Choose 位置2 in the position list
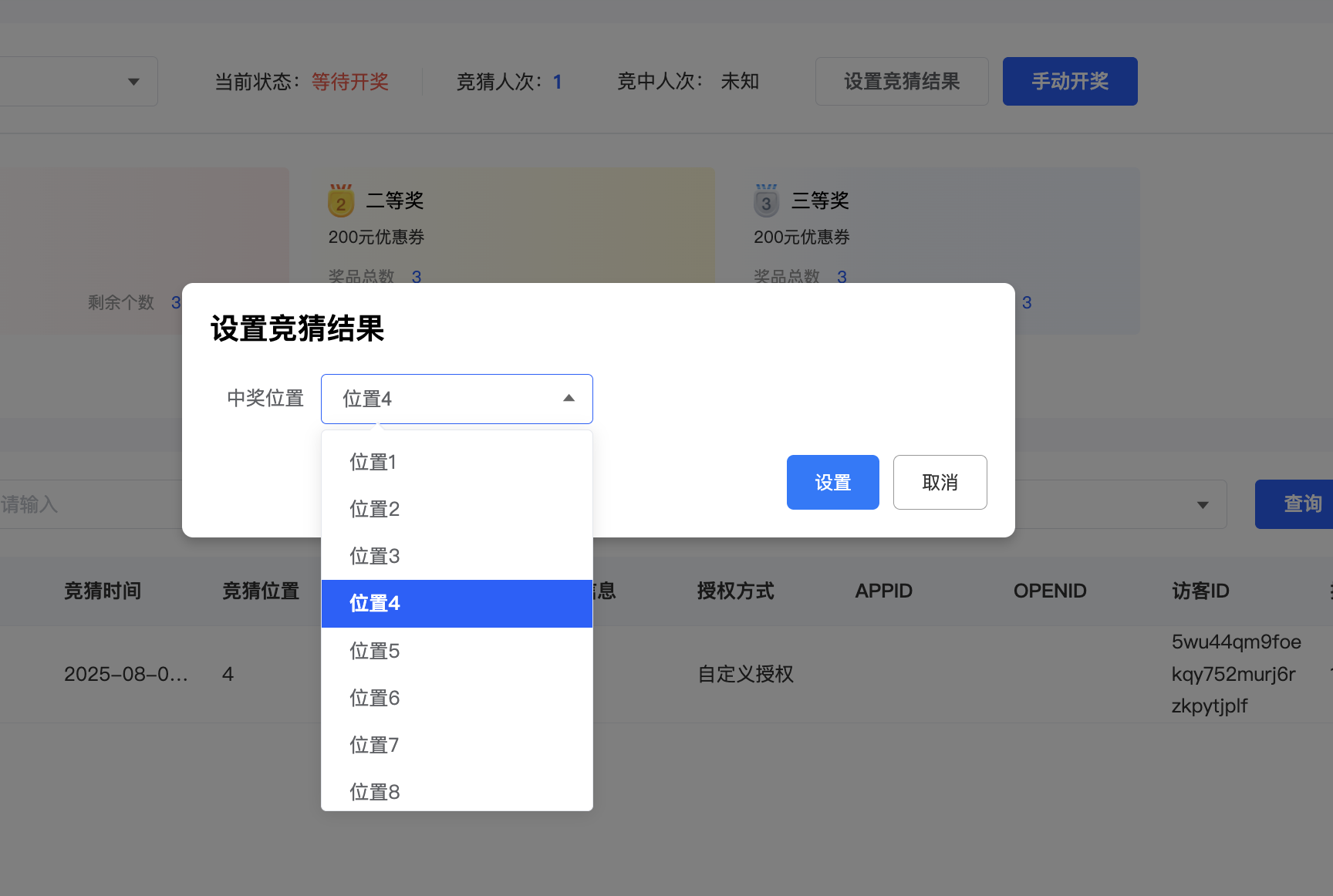Viewport: 1333px width, 896px height. (x=374, y=509)
